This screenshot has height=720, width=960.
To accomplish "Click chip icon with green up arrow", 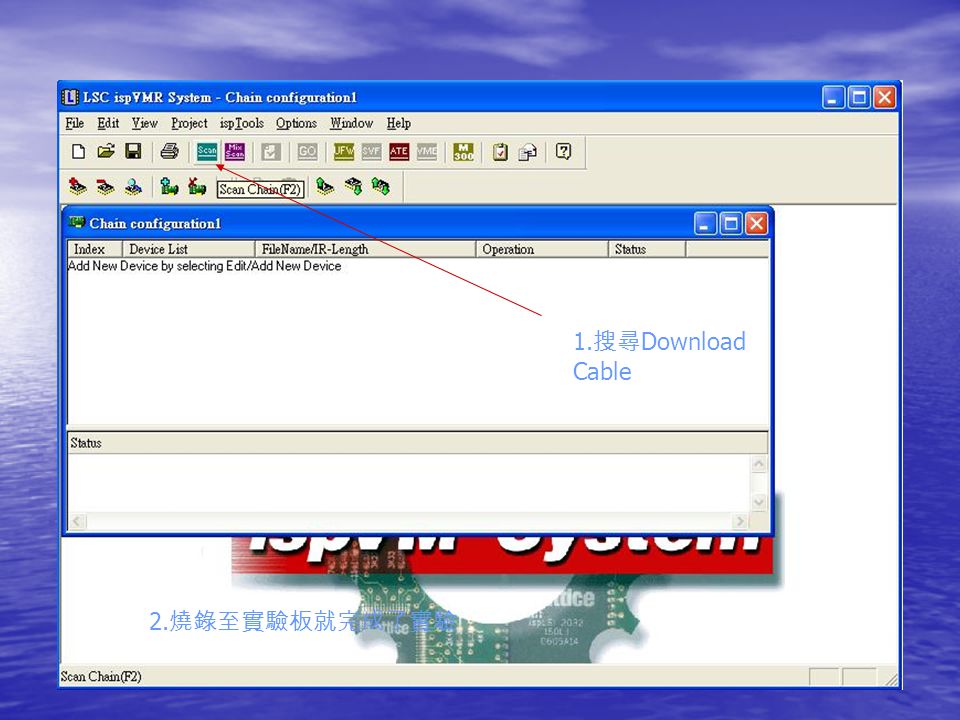I will coord(325,186).
